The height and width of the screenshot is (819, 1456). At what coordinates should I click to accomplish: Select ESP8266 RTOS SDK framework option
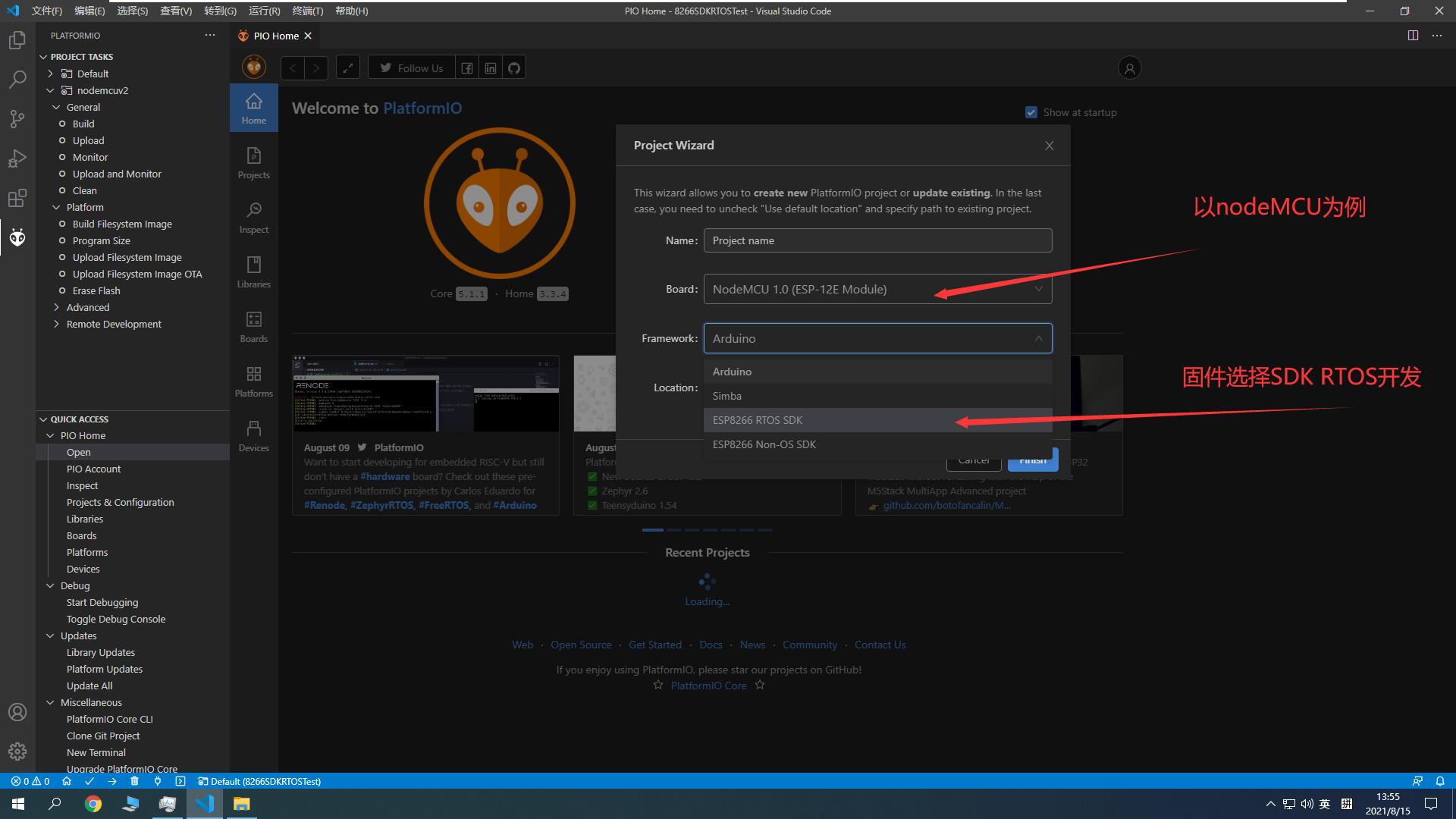758,420
